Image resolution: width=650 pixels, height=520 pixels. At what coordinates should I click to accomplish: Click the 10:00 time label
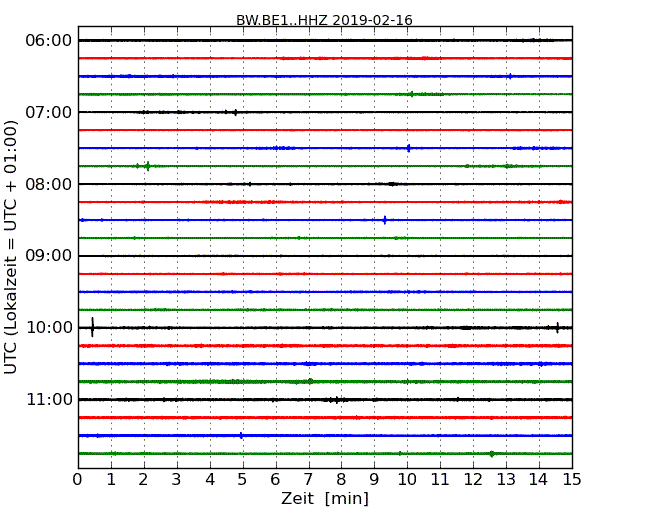click(x=49, y=328)
